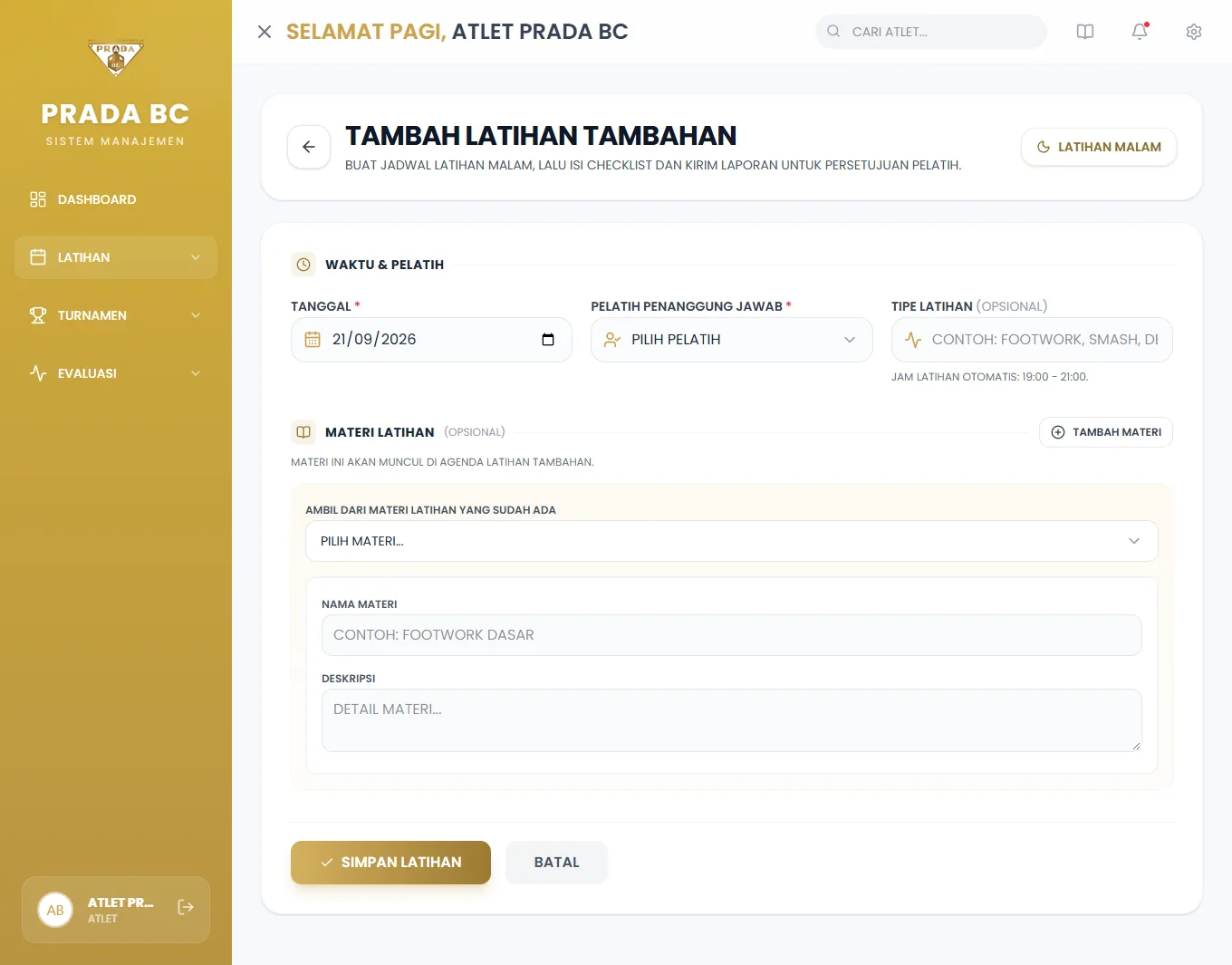Close sidebar with the X icon
The image size is (1232, 965).
(x=265, y=32)
